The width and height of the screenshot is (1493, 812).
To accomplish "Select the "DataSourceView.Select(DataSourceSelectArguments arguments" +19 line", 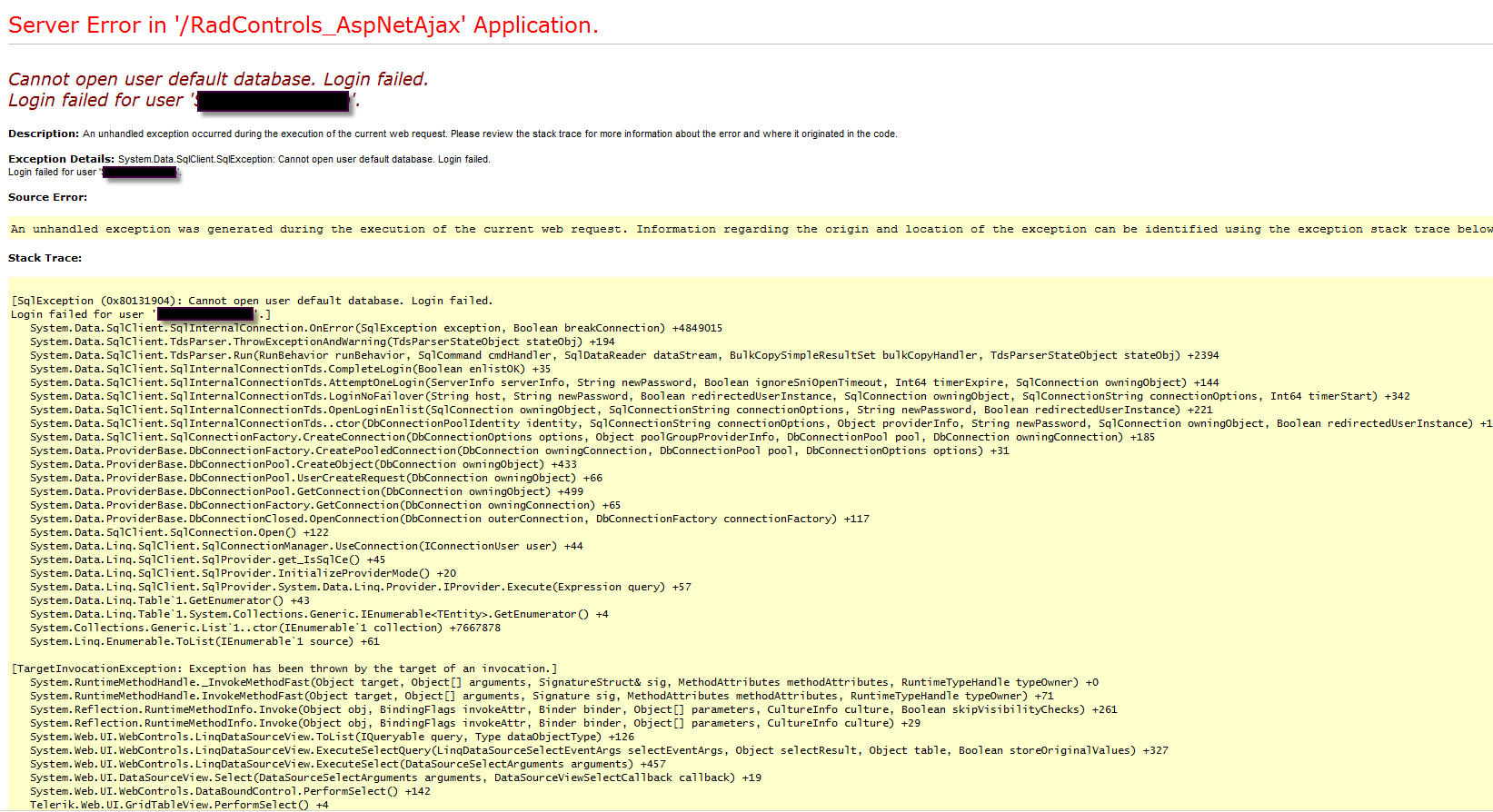I will pos(396,777).
